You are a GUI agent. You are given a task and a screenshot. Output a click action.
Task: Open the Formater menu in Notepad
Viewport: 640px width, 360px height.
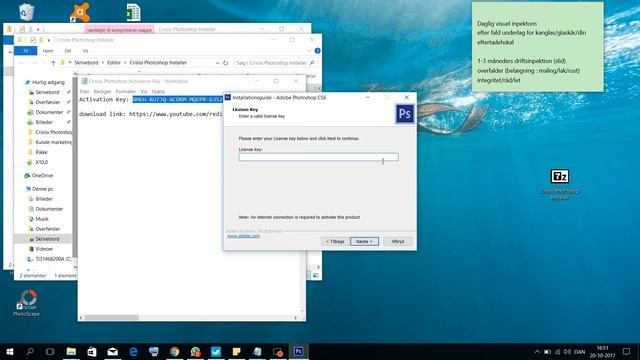126,91
